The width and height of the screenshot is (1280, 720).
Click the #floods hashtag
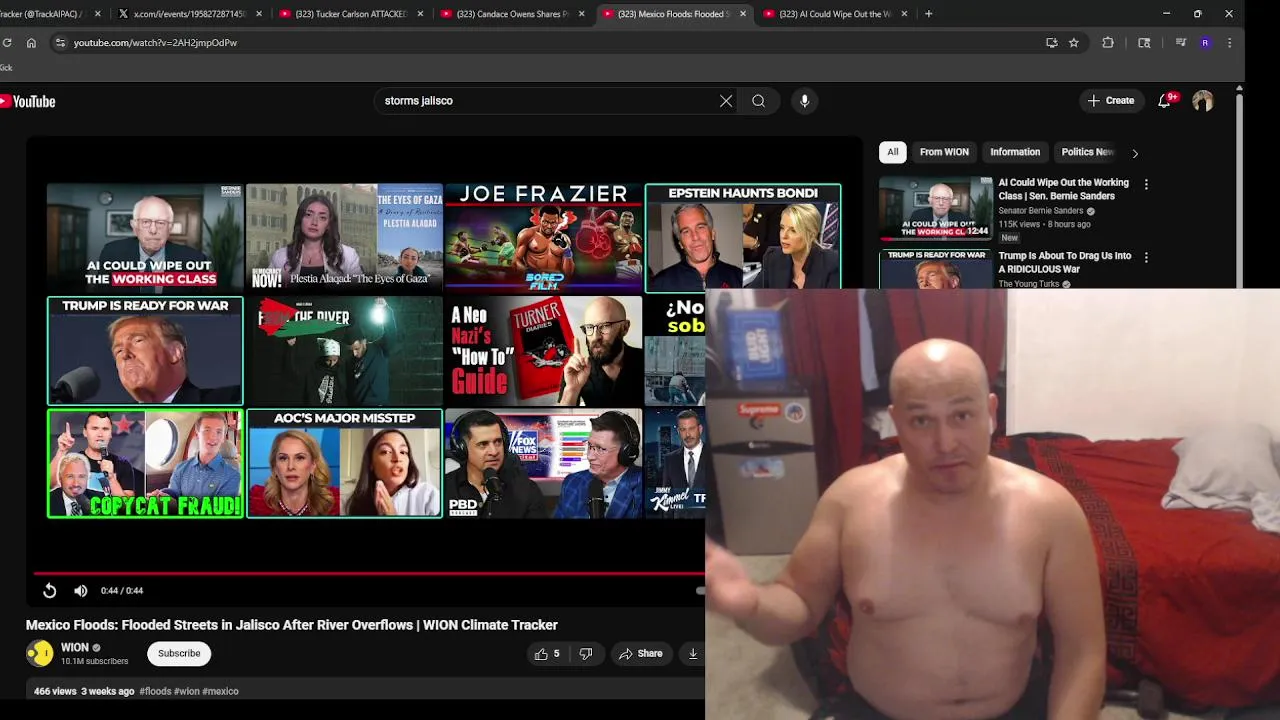(155, 691)
